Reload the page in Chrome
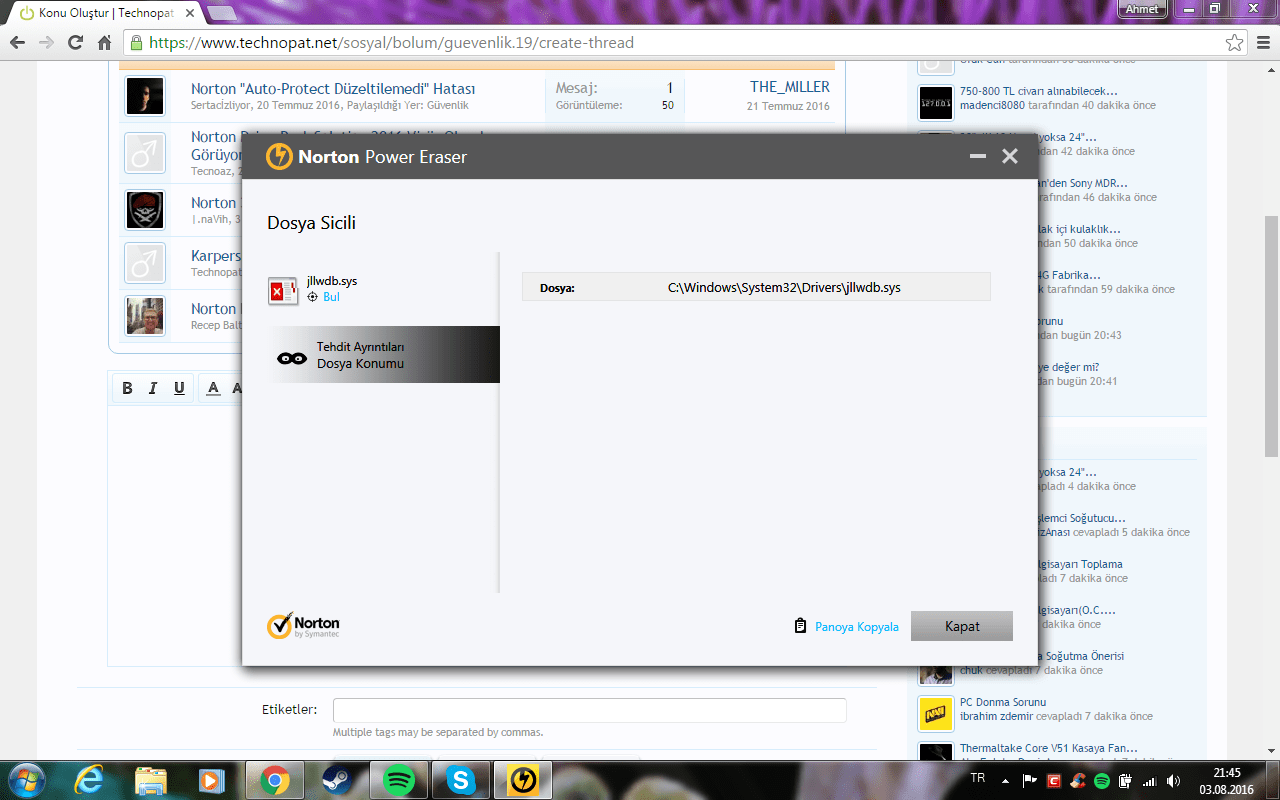 pos(75,43)
